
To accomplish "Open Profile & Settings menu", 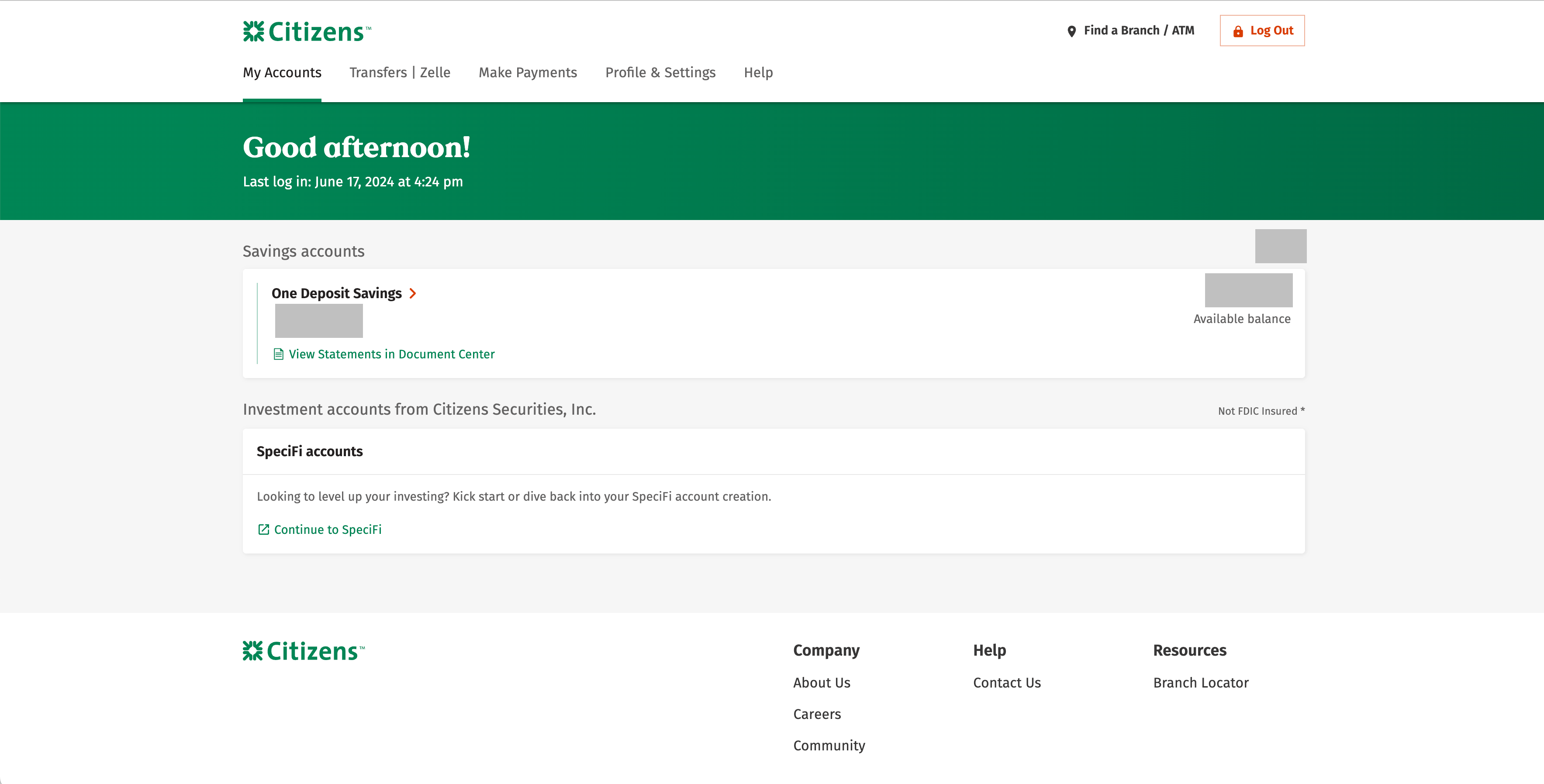I will 660,72.
